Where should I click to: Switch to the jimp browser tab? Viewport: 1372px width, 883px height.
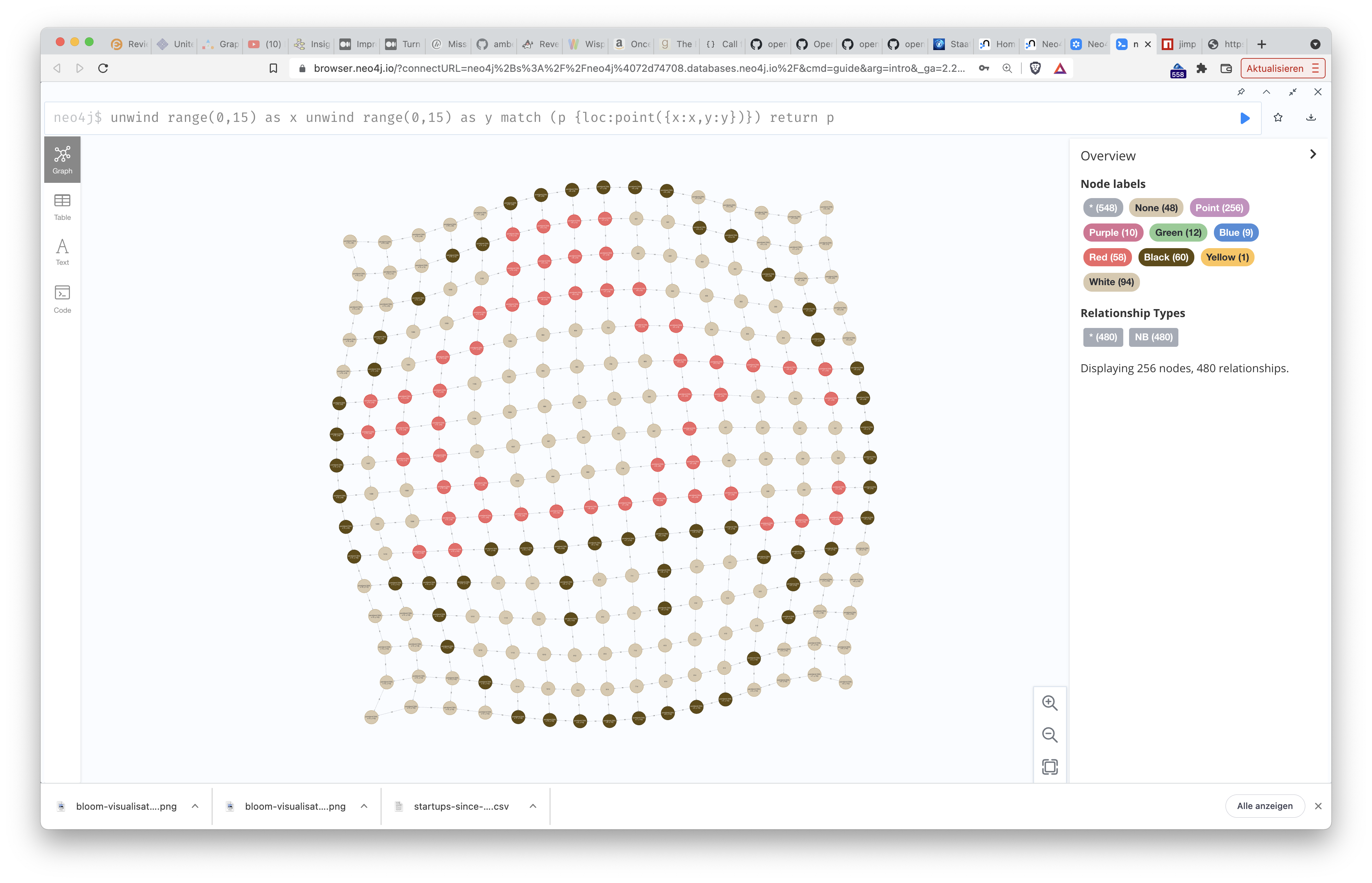tap(1178, 44)
